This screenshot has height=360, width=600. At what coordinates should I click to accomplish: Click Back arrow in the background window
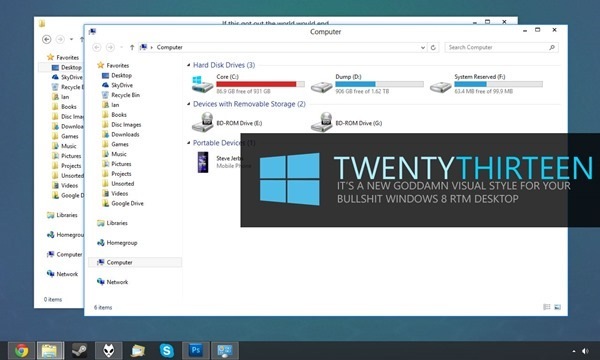coord(47,39)
